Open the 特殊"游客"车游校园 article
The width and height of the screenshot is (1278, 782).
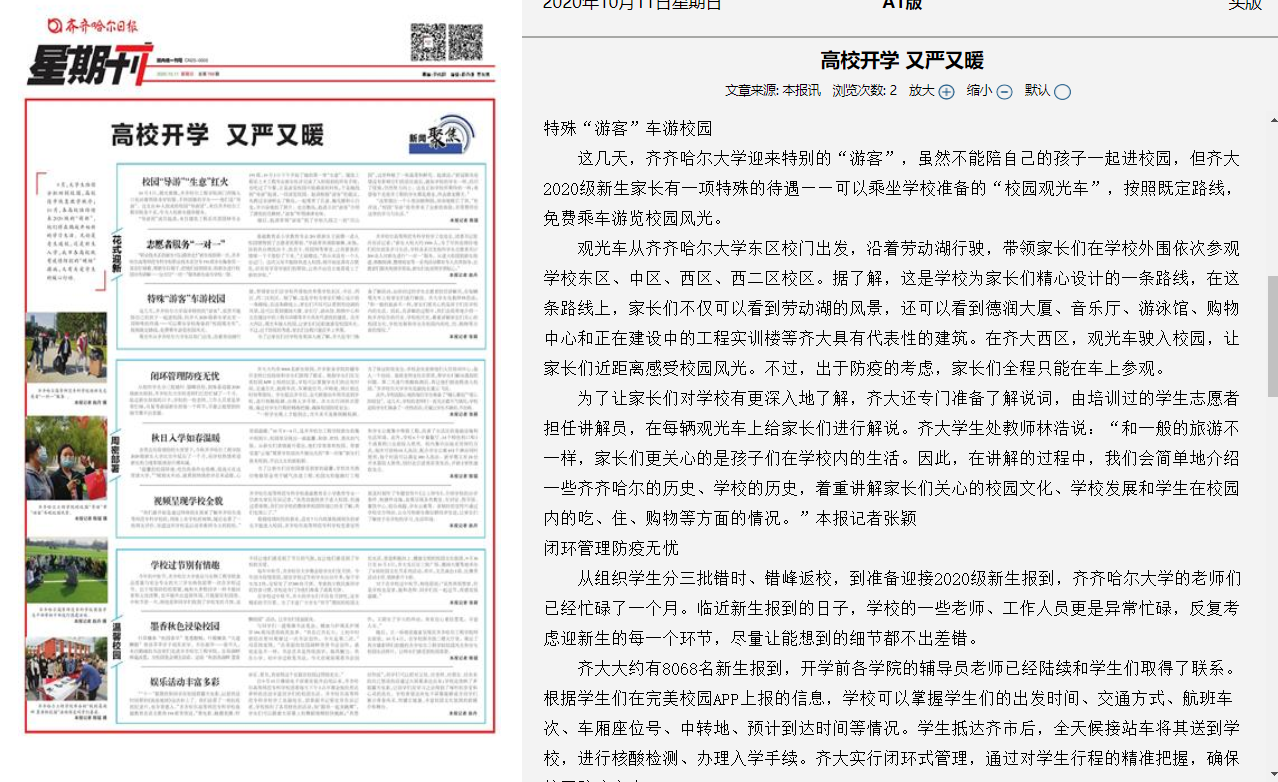(x=186, y=299)
